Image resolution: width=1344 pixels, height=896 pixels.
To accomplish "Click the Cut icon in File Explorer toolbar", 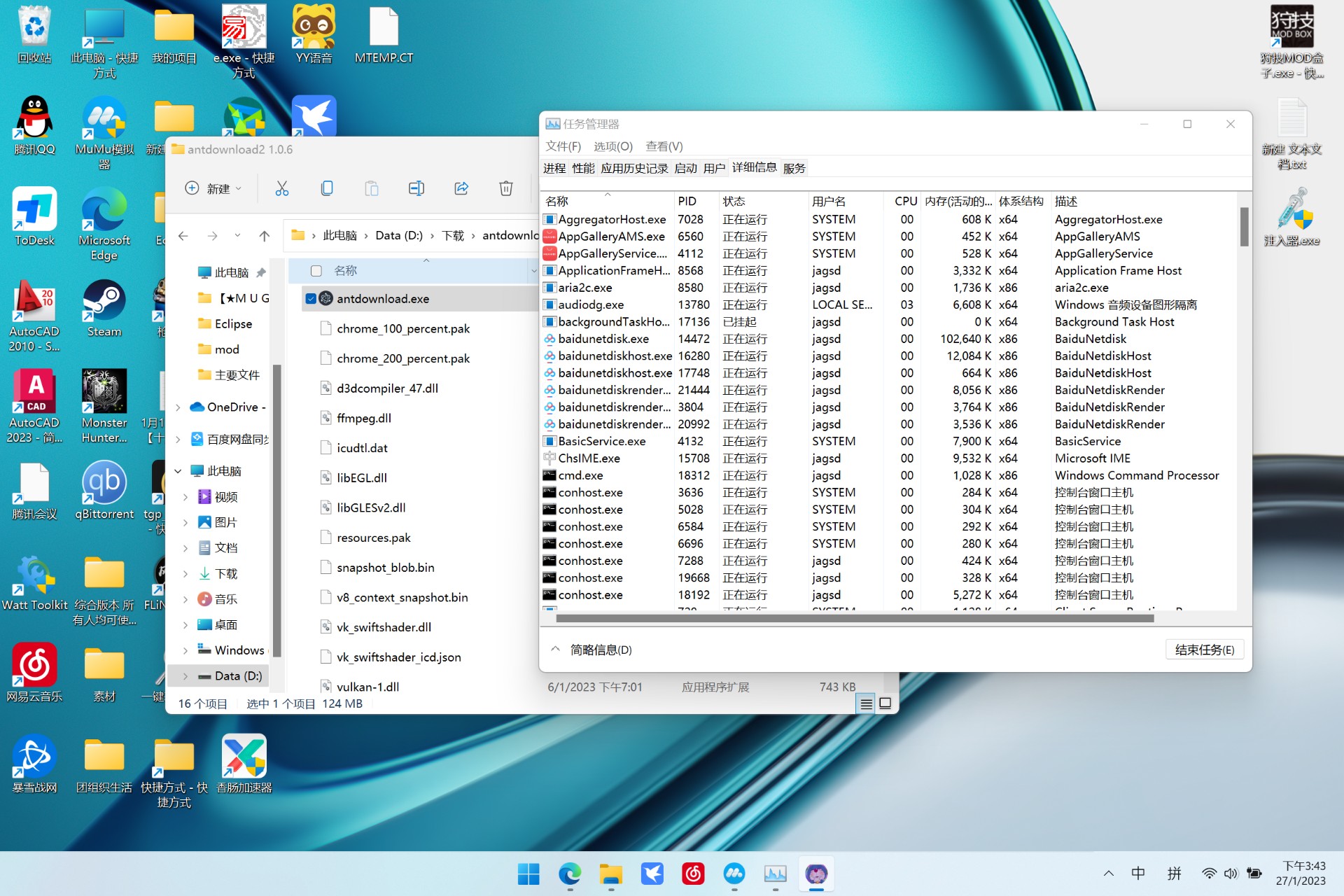I will (x=282, y=188).
